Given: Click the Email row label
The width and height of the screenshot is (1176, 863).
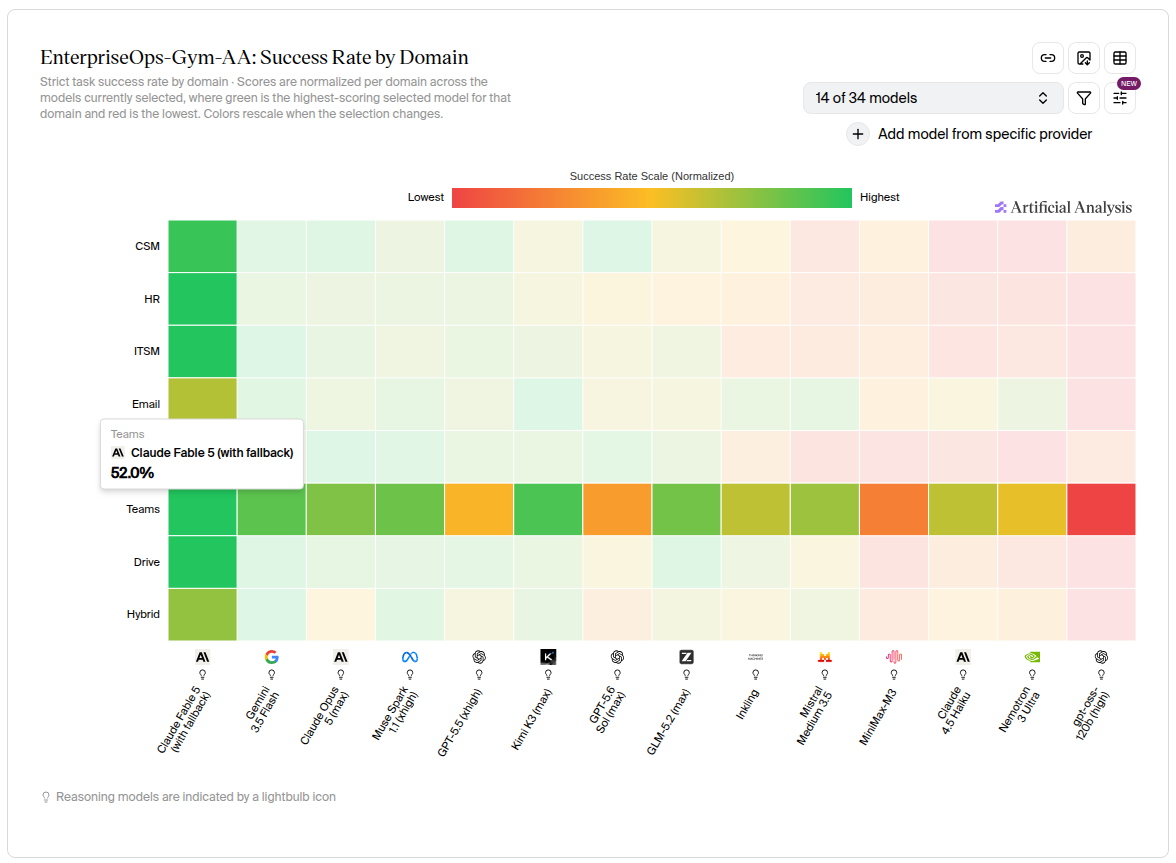Looking at the screenshot, I should 146,404.
